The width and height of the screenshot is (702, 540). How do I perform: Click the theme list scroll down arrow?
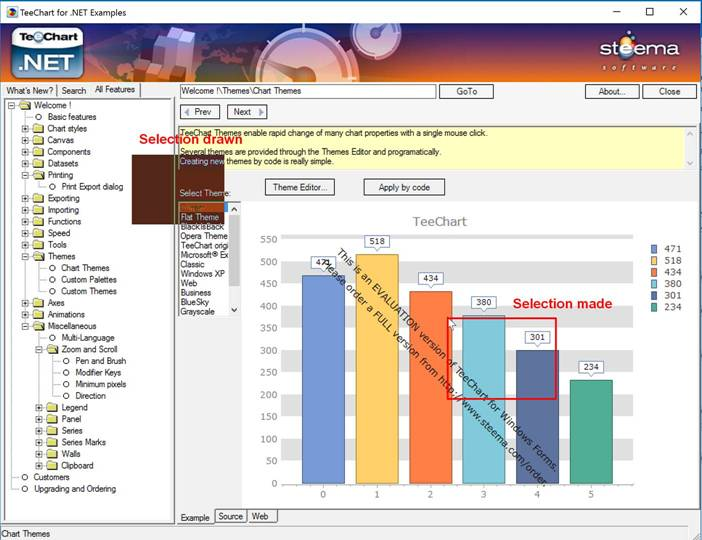click(234, 309)
